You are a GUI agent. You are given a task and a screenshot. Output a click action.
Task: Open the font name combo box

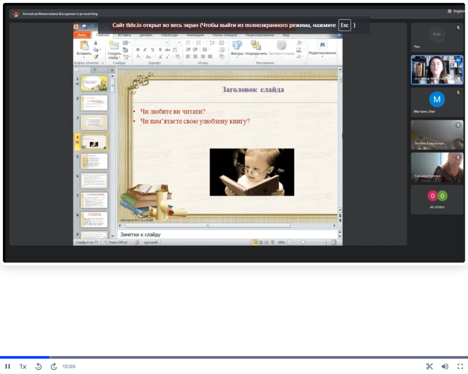[x=152, y=43]
